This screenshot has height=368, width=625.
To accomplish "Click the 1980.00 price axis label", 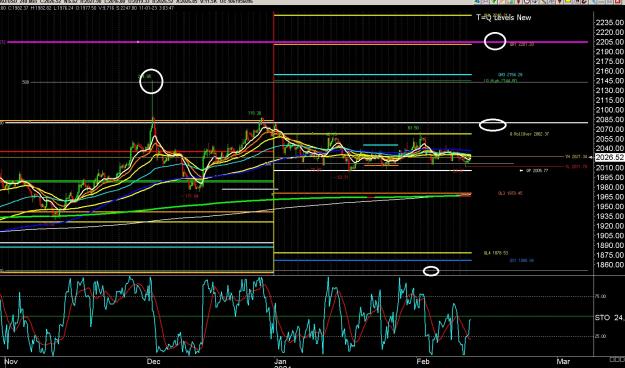I will click(610, 187).
